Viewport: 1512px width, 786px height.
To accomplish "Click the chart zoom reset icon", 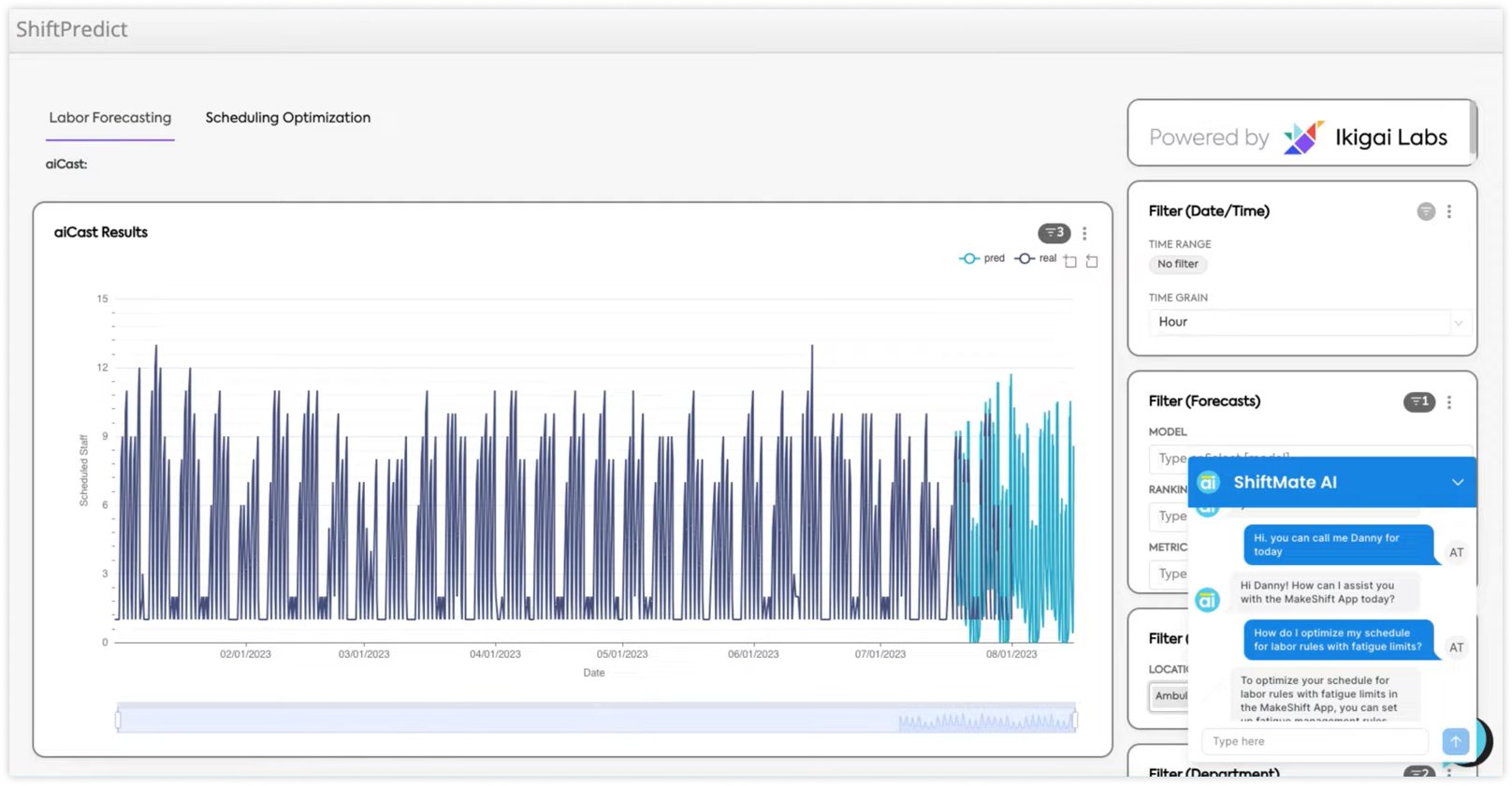I will [x=1092, y=261].
